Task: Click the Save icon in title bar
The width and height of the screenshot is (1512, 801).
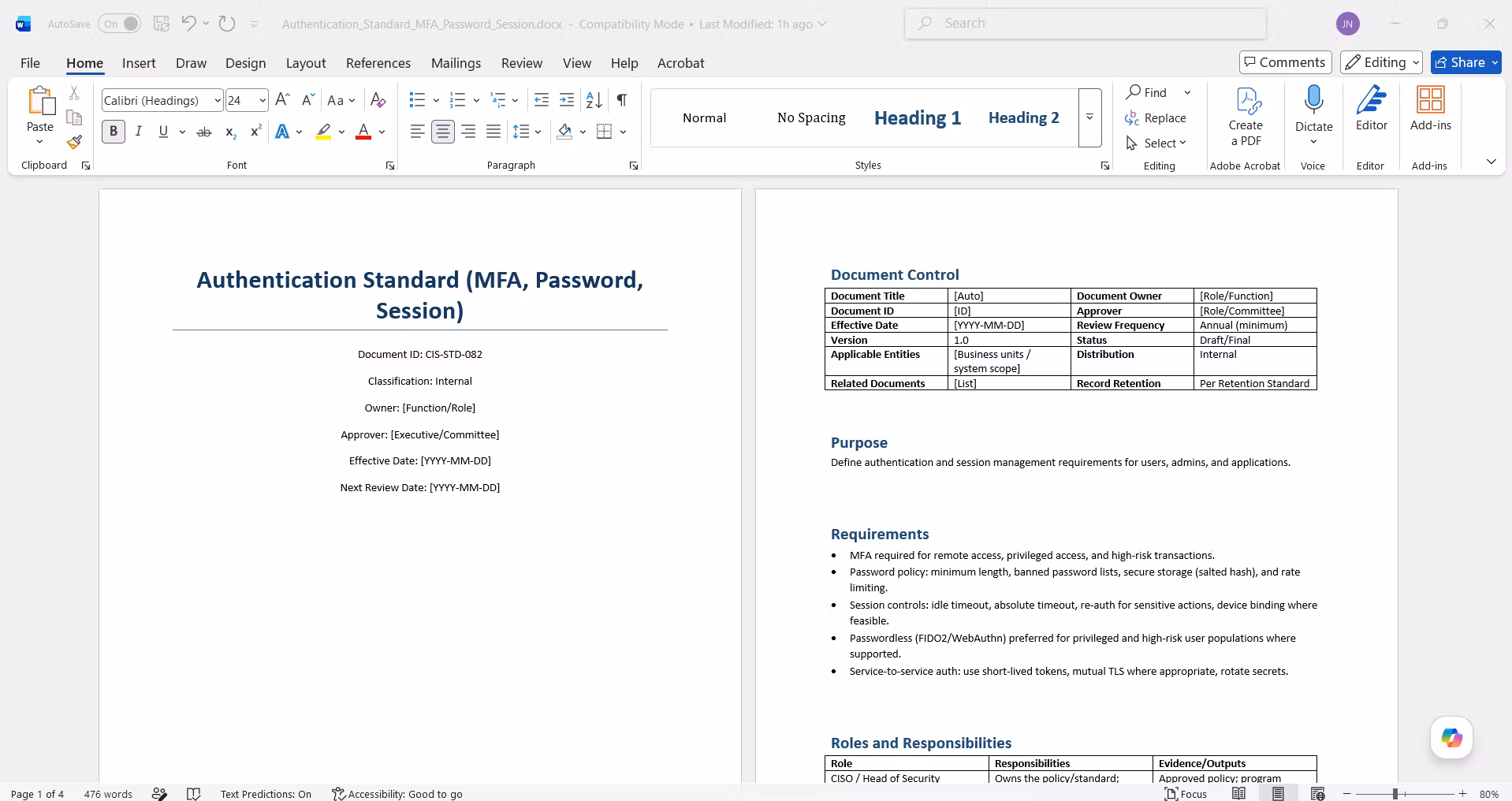Action: click(x=162, y=24)
